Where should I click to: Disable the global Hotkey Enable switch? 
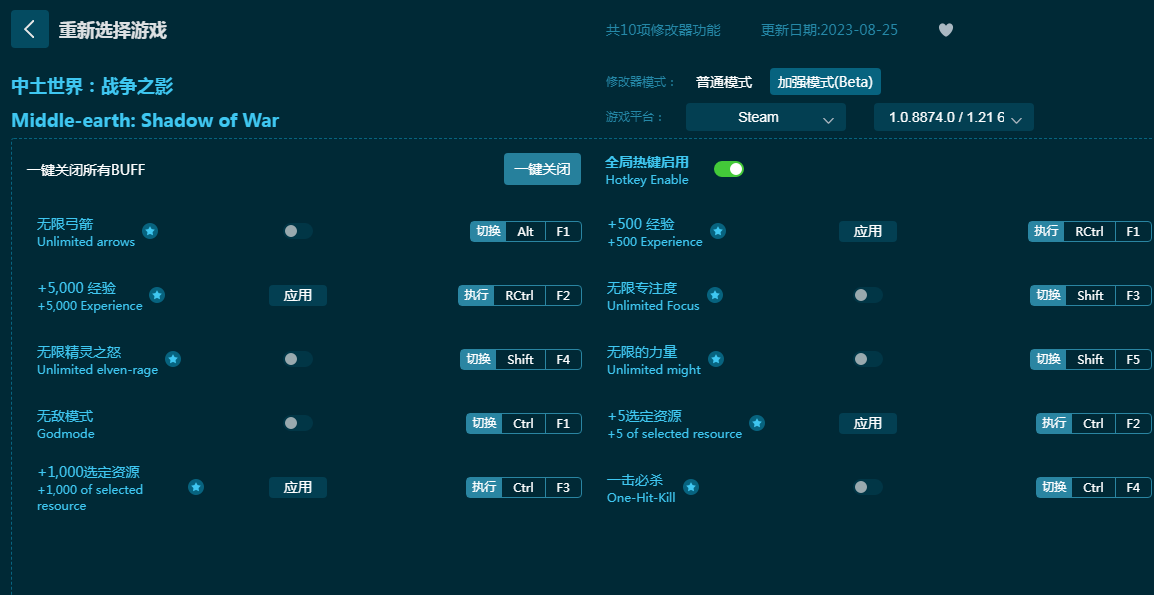point(729,169)
